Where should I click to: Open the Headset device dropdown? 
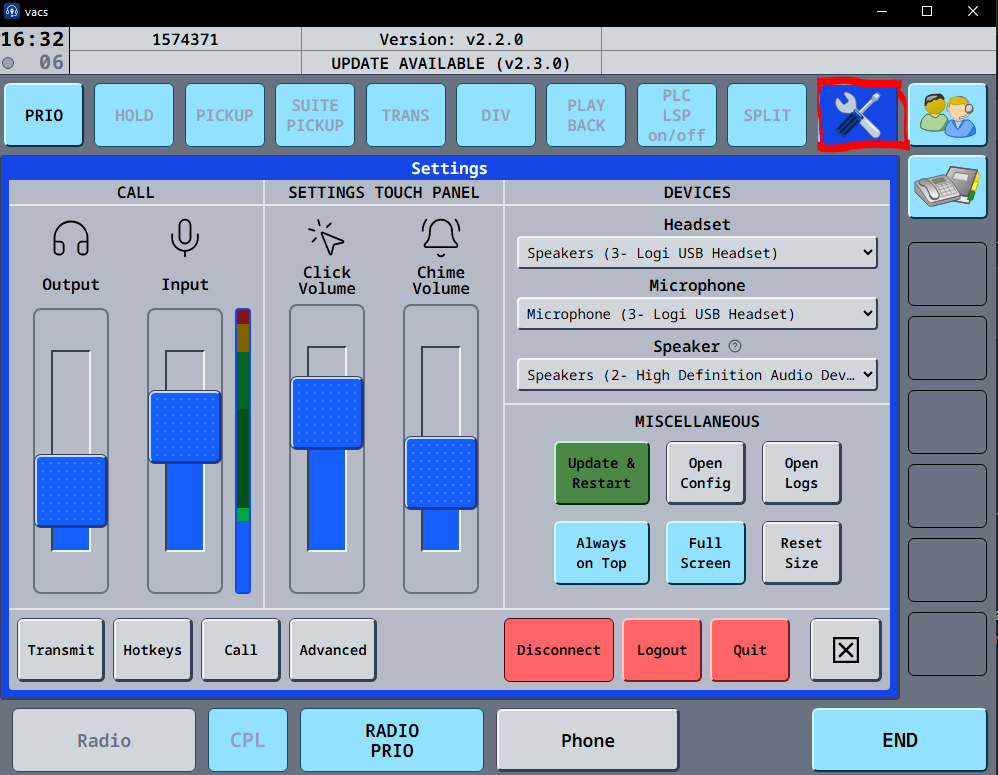tap(697, 253)
